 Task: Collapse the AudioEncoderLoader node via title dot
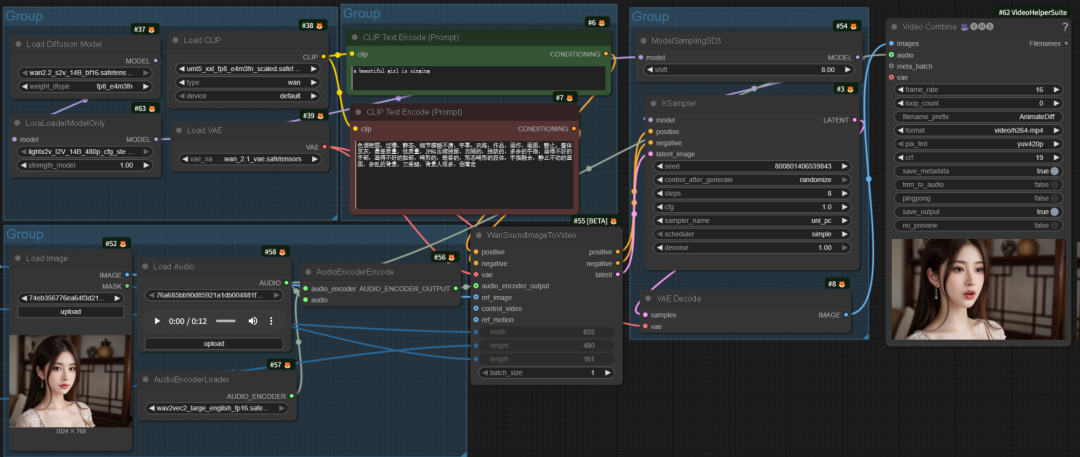pos(145,379)
